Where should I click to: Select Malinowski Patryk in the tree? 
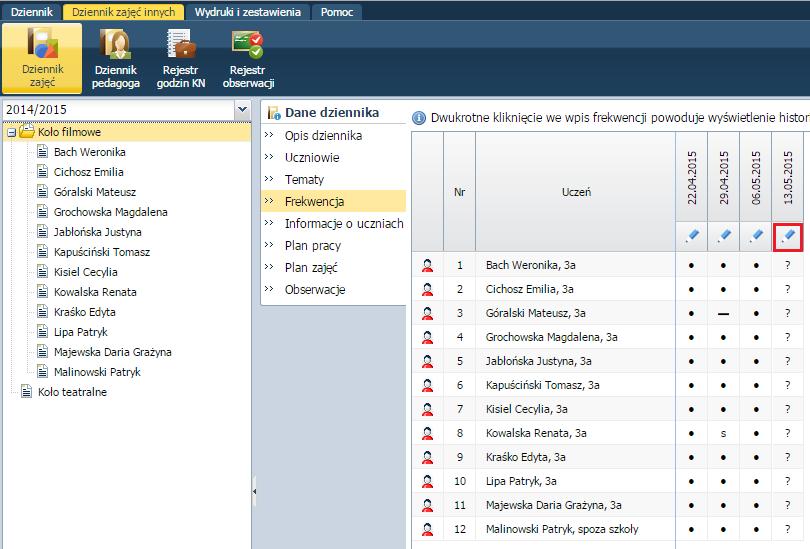97,372
